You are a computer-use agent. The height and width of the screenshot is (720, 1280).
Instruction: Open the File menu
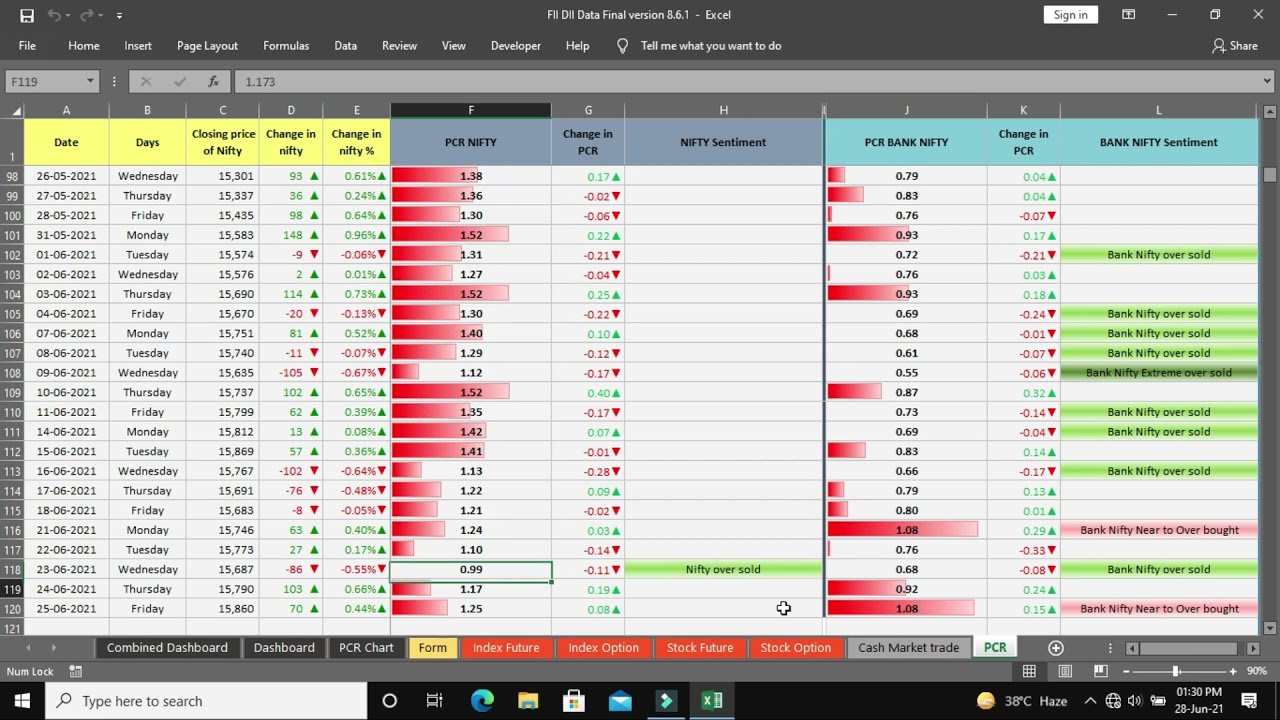[x=27, y=46]
